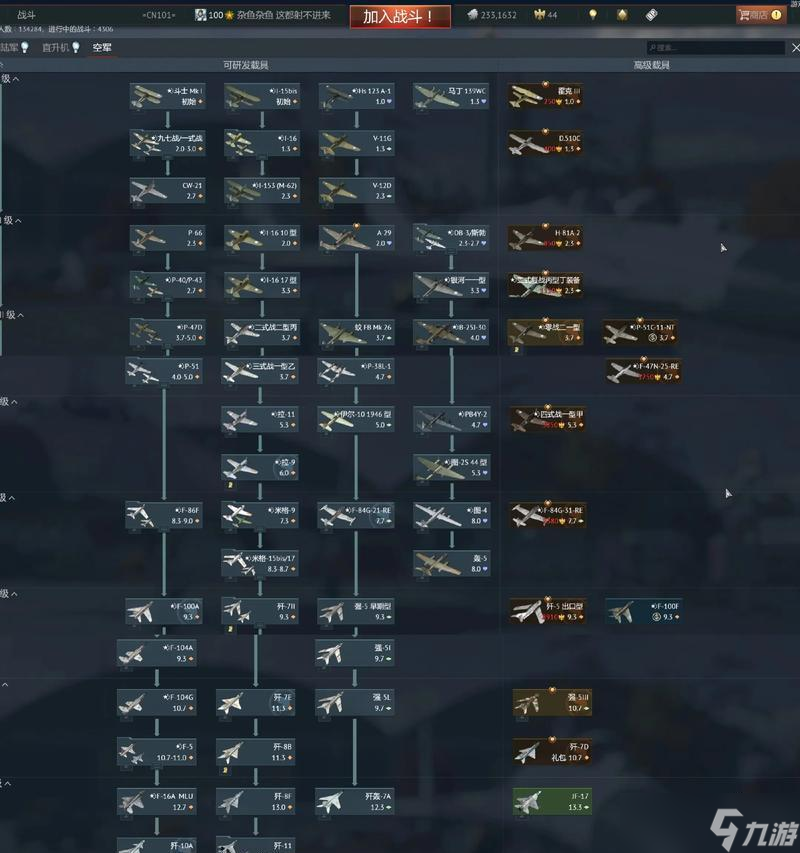The height and width of the screenshot is (853, 800).
Task: Click the 战斗 menu at top left
Action: click(x=26, y=15)
